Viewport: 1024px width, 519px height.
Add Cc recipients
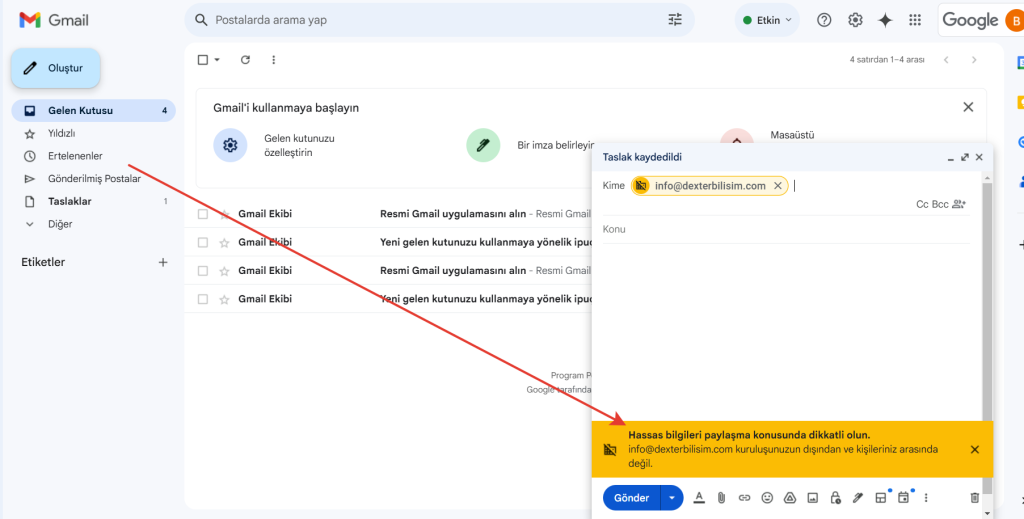(x=922, y=204)
